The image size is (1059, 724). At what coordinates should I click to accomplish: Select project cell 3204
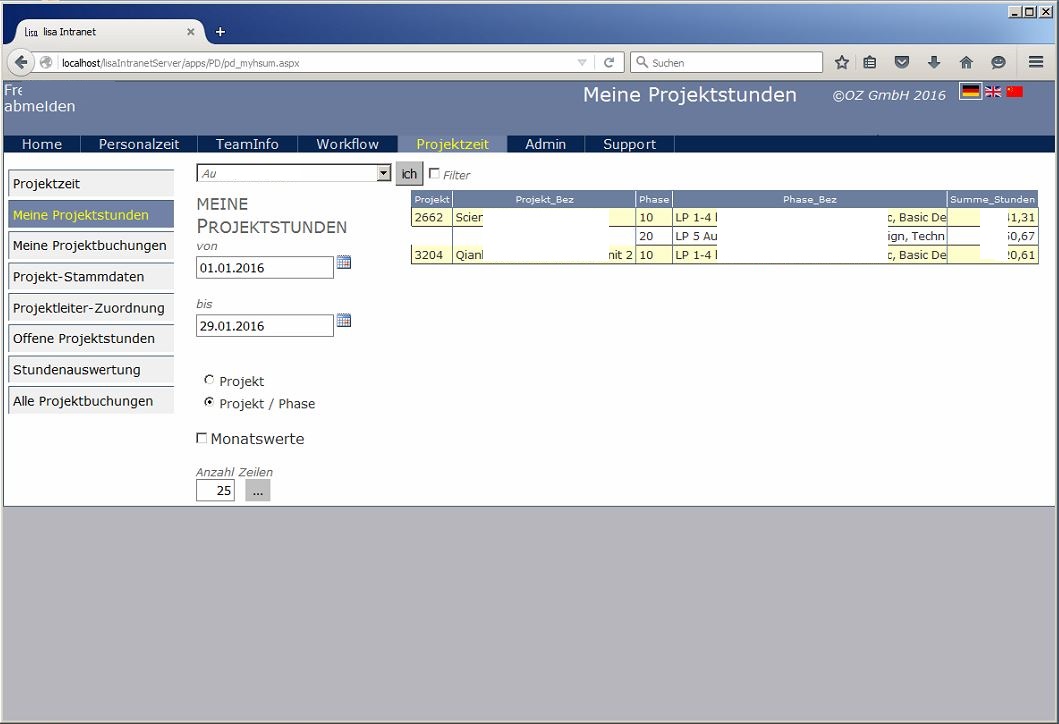(x=432, y=255)
